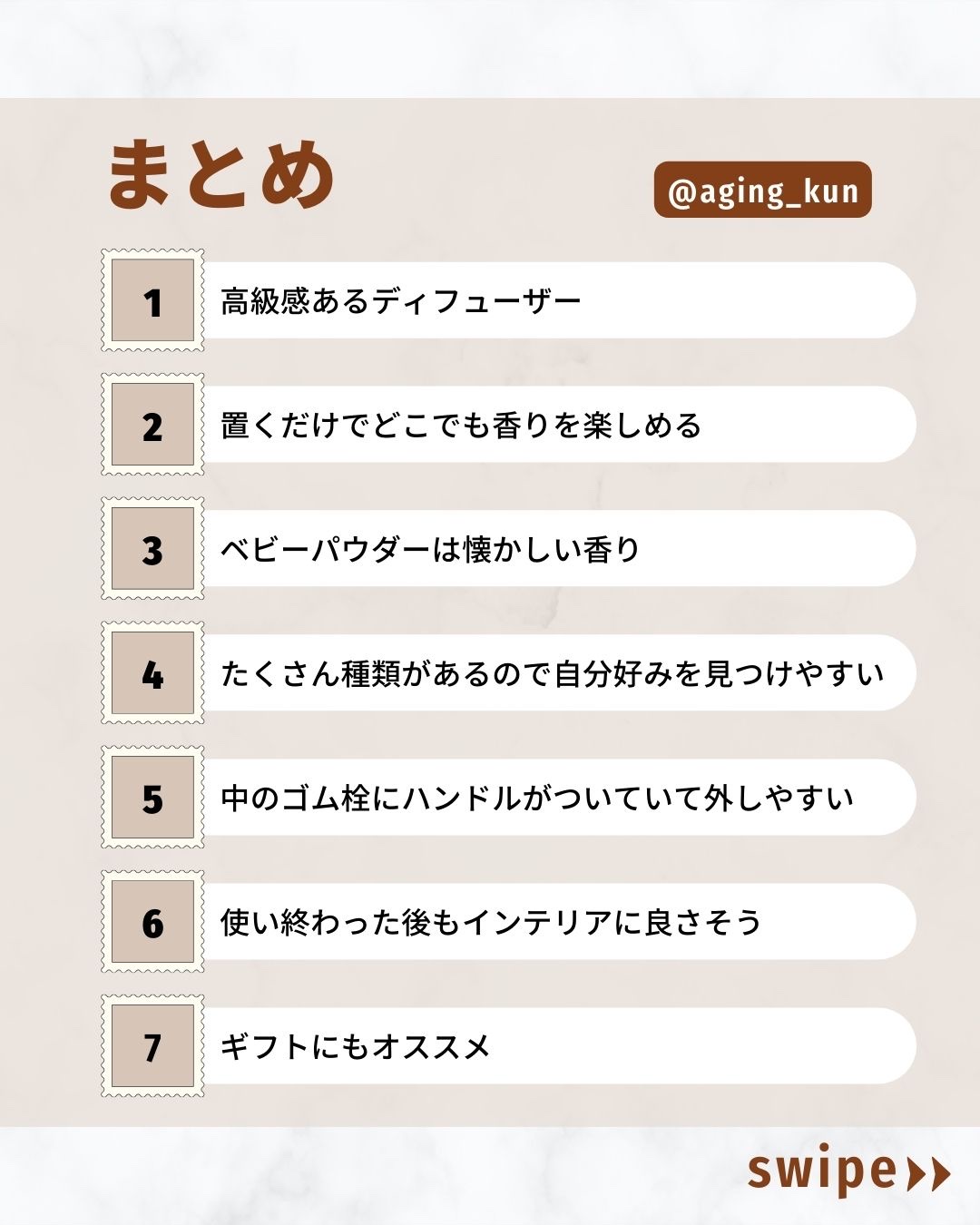980x1225 pixels.
Task: Tap the number 4 stamp icon
Action: (x=152, y=673)
